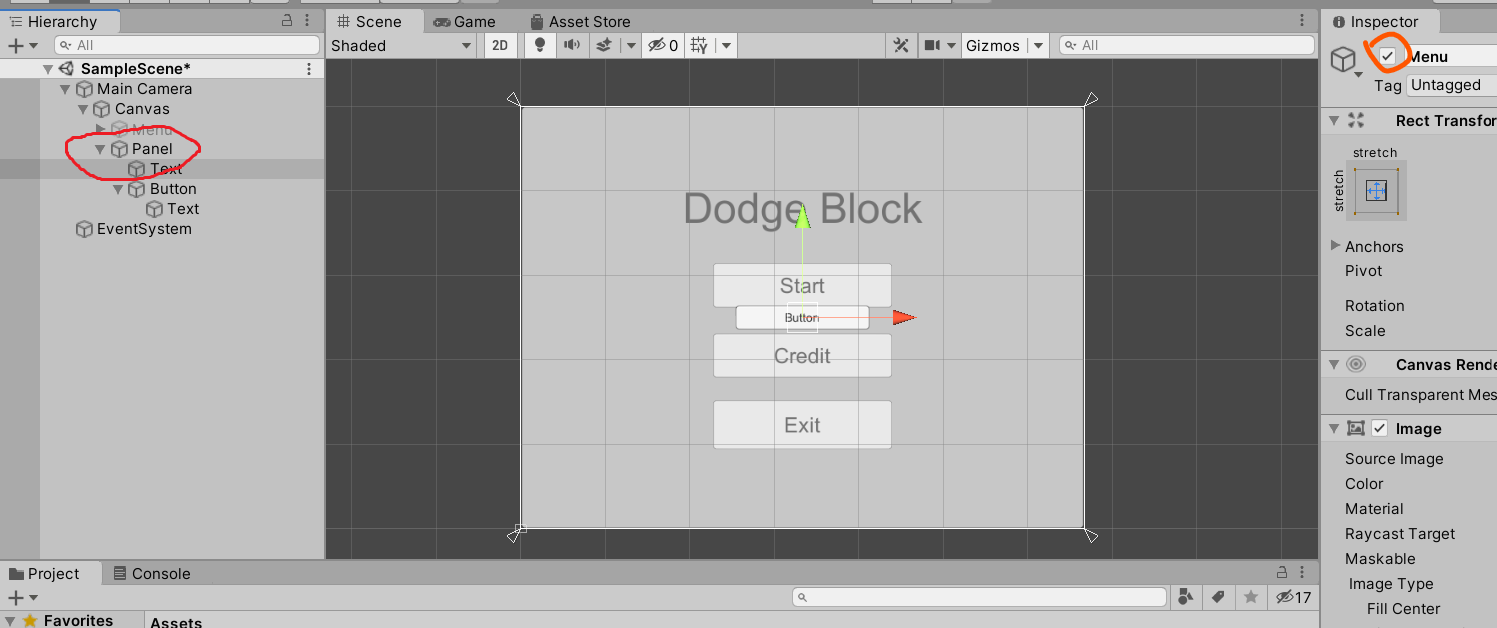Image resolution: width=1497 pixels, height=628 pixels.
Task: Click the hidden objects eye icon showing 17
Action: point(1284,597)
